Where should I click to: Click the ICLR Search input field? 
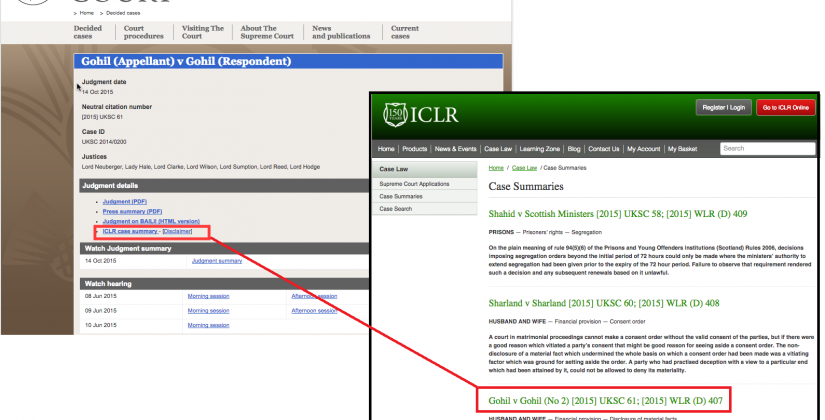(766, 149)
